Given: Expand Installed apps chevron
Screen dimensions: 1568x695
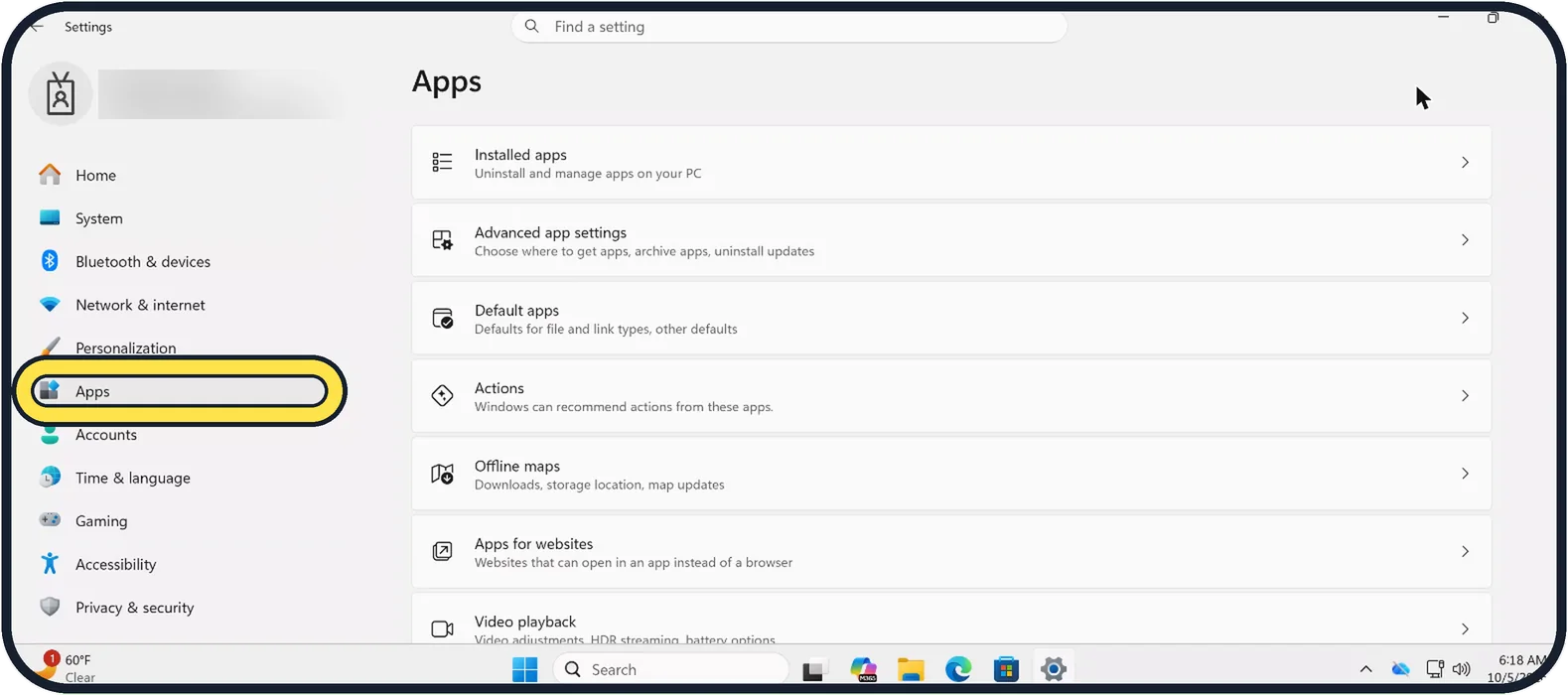Looking at the screenshot, I should click(1465, 162).
